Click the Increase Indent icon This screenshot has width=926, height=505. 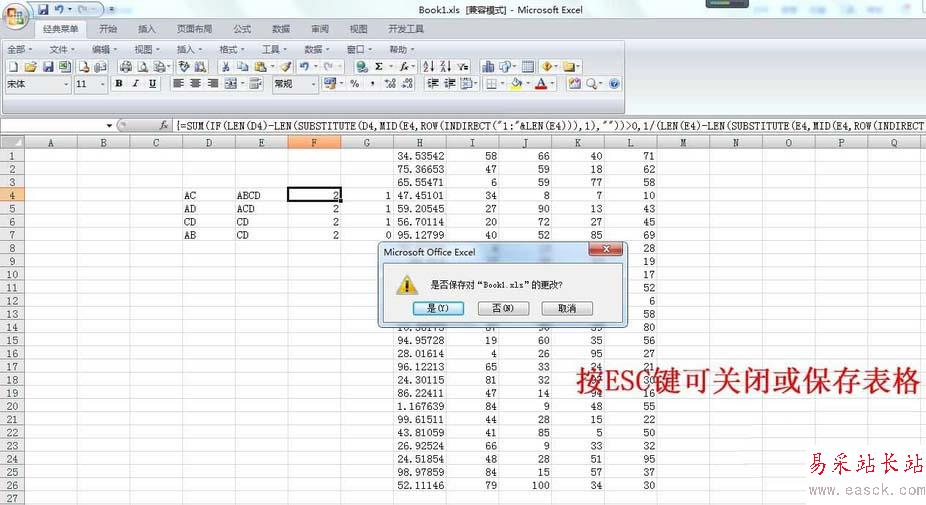[450, 84]
